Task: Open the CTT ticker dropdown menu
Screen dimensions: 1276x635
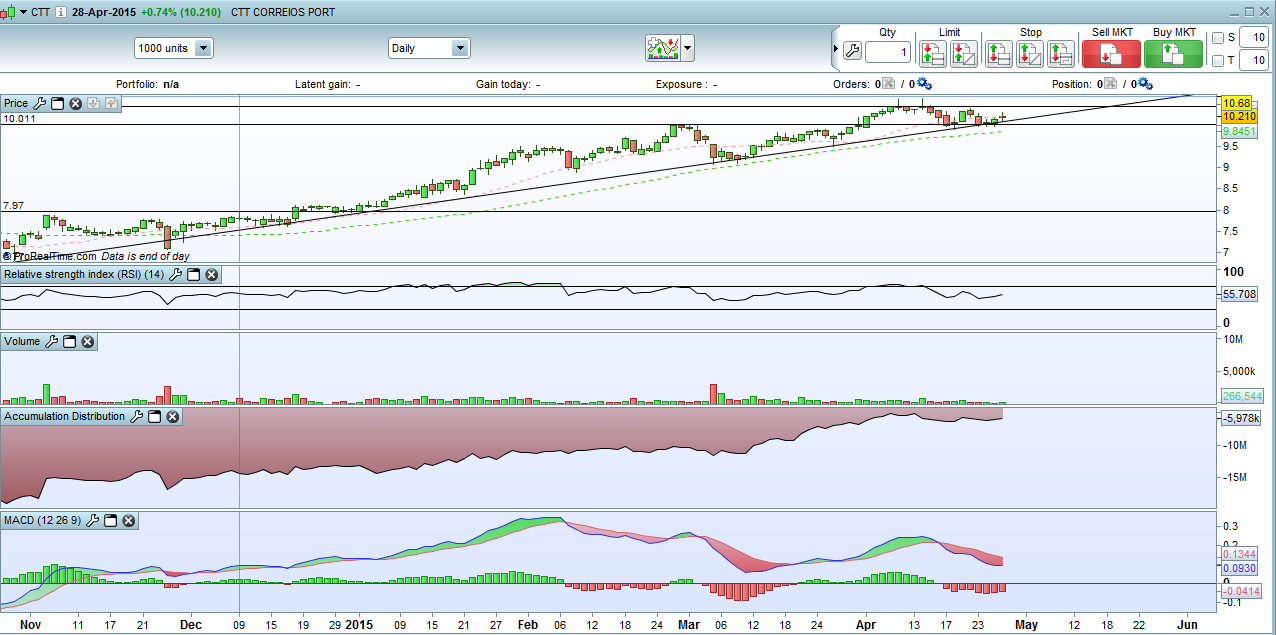Action: 23,12
